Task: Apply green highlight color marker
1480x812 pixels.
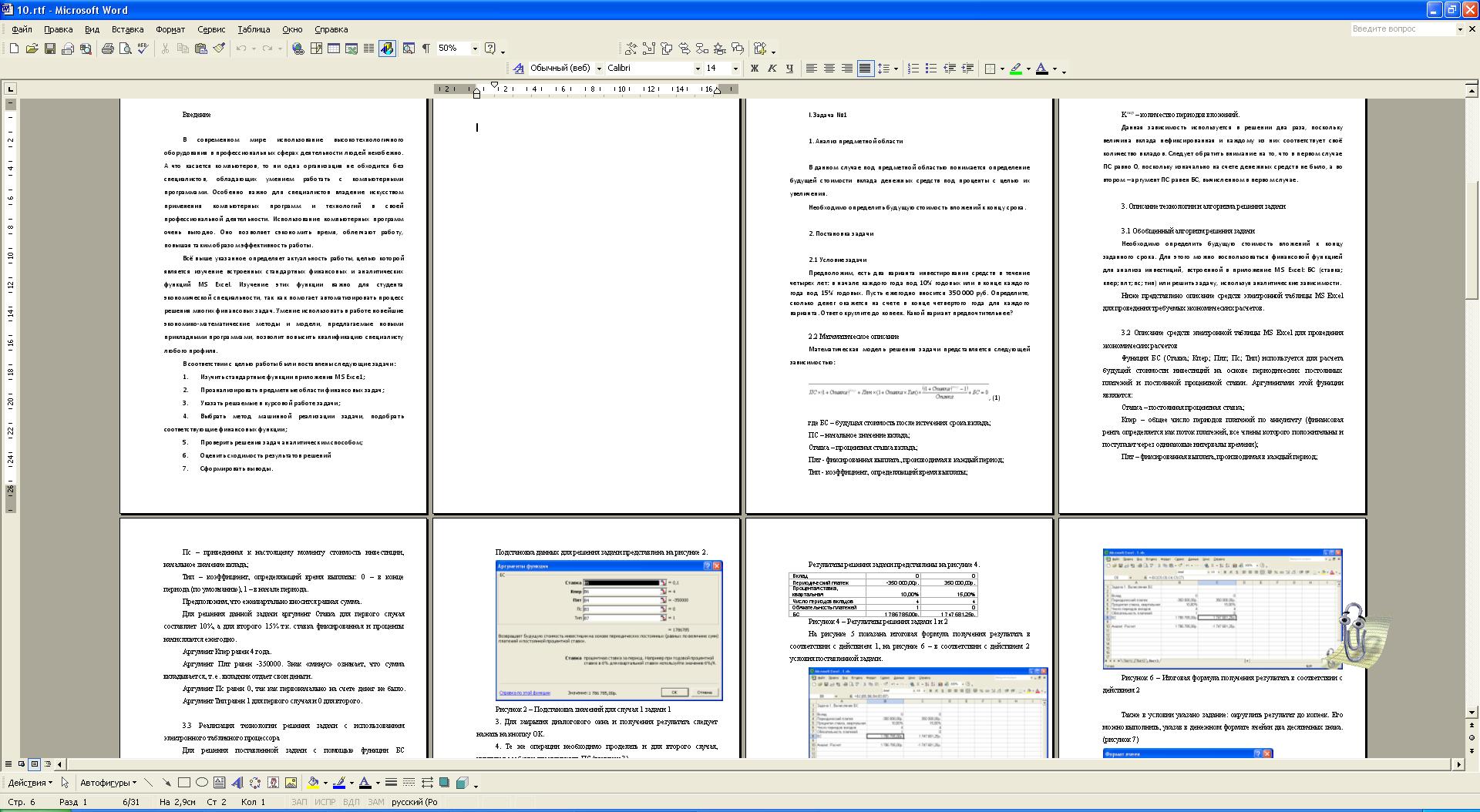Action: [1016, 69]
